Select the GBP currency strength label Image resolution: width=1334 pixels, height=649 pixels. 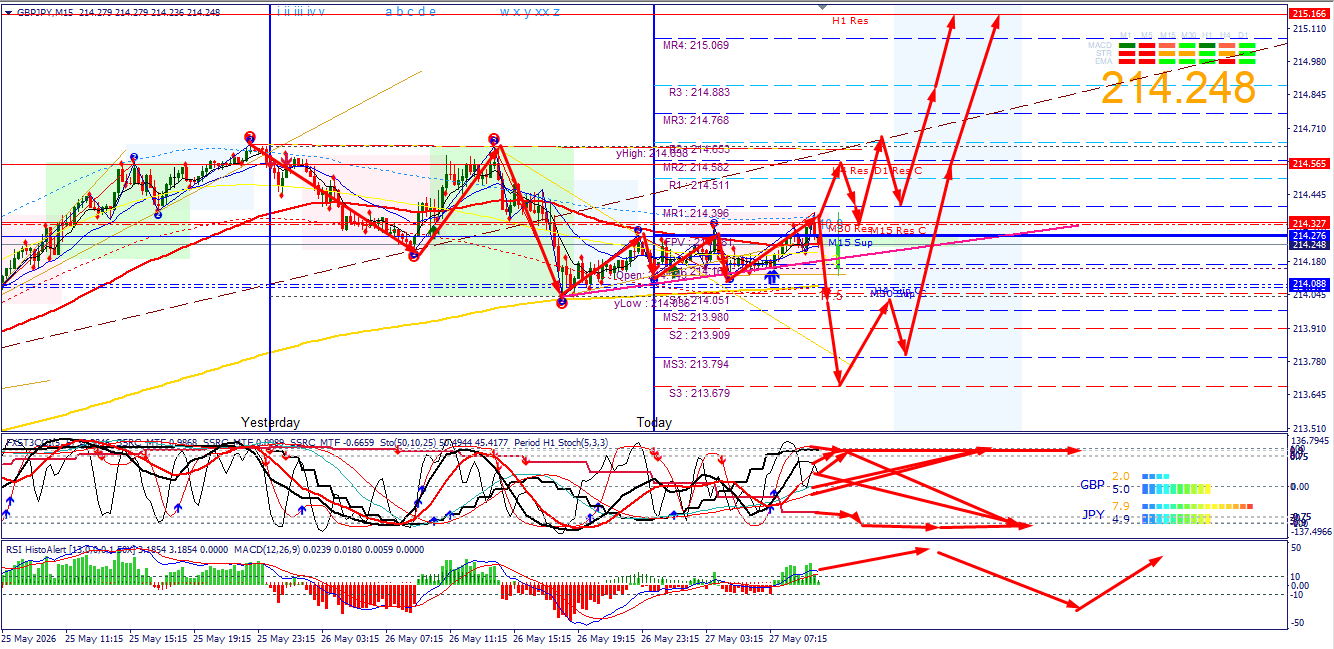1092,485
